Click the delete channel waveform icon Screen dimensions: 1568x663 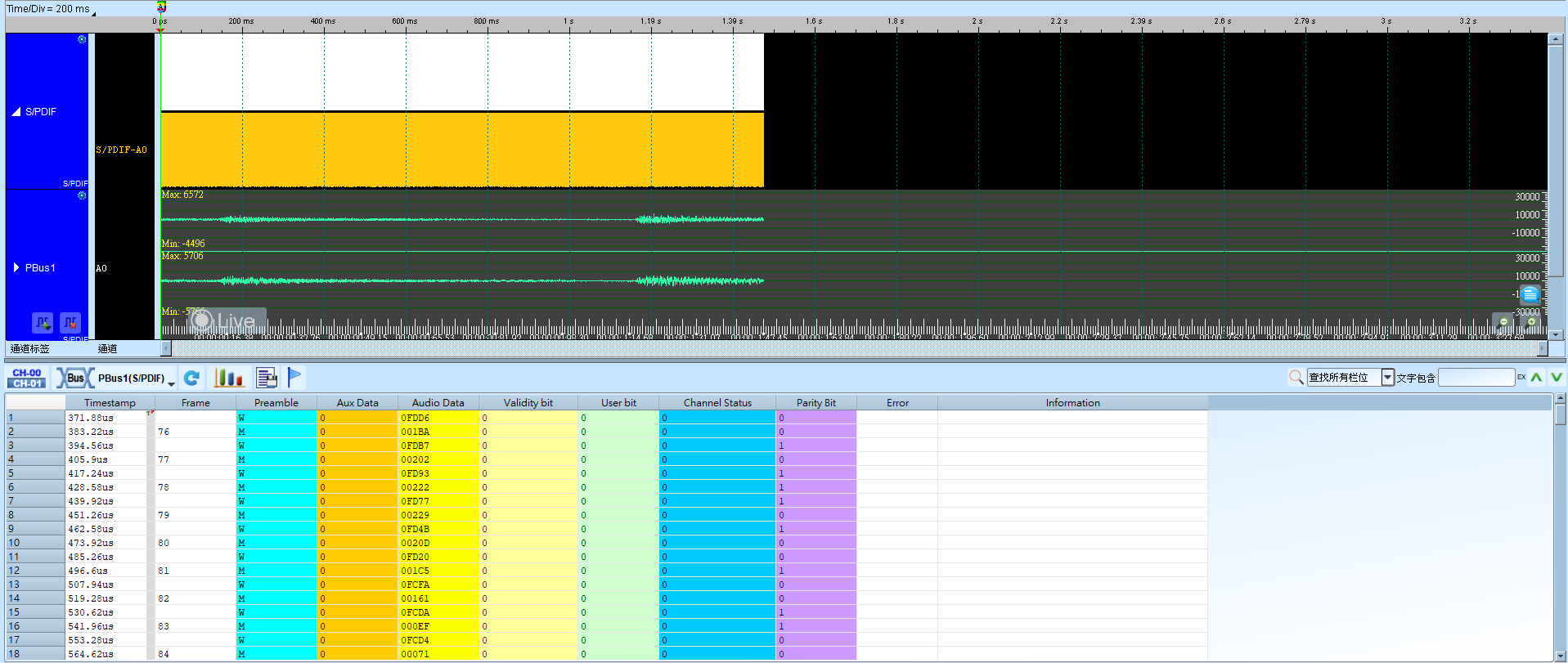(70, 322)
